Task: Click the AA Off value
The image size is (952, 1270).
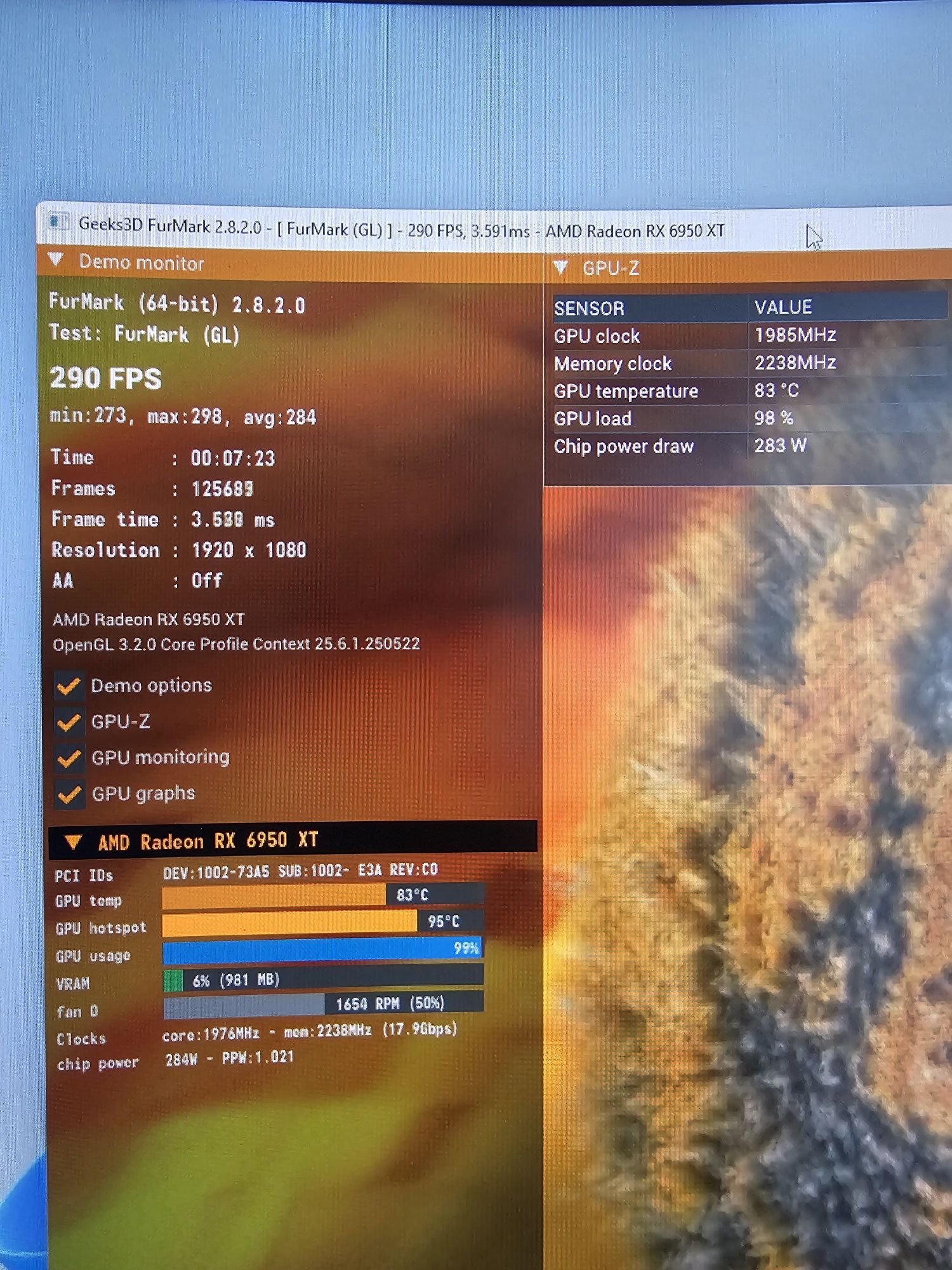Action: click(x=207, y=580)
